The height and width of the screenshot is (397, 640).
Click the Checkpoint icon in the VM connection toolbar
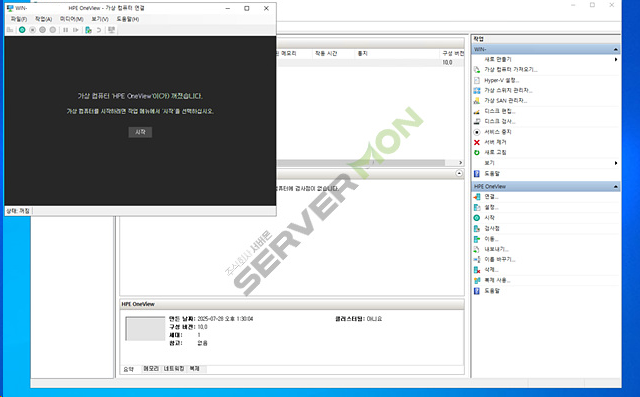click(88, 30)
